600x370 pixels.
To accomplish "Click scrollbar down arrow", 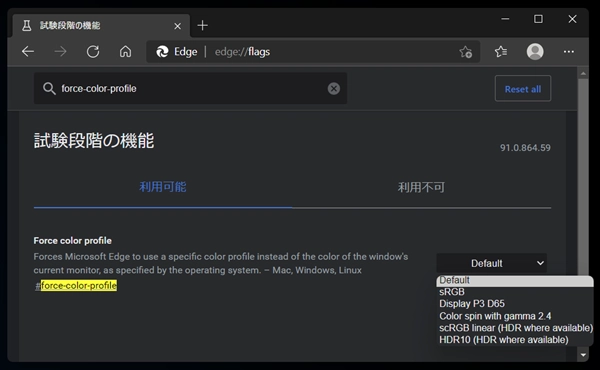I will (583, 355).
